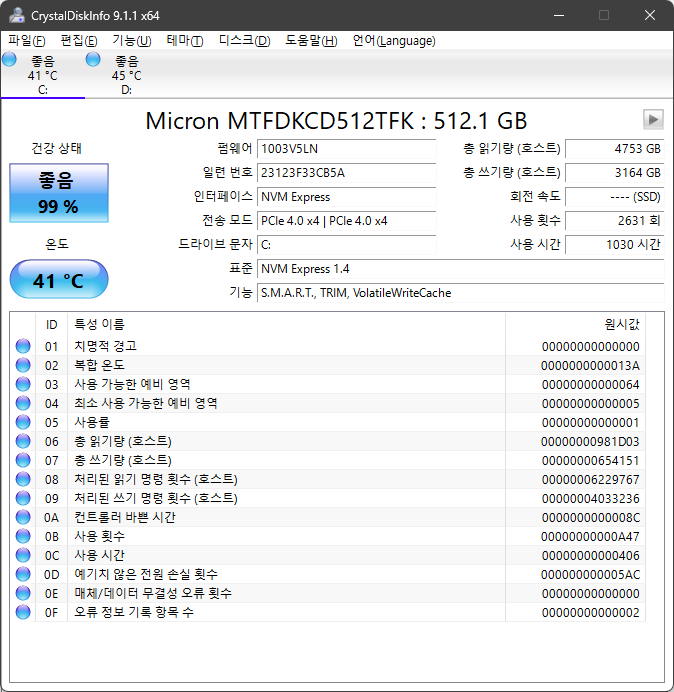The height and width of the screenshot is (692, 674).
Task: Click status orb of row 04 최소 사용 가능한 예비 영역
Action: (23, 403)
